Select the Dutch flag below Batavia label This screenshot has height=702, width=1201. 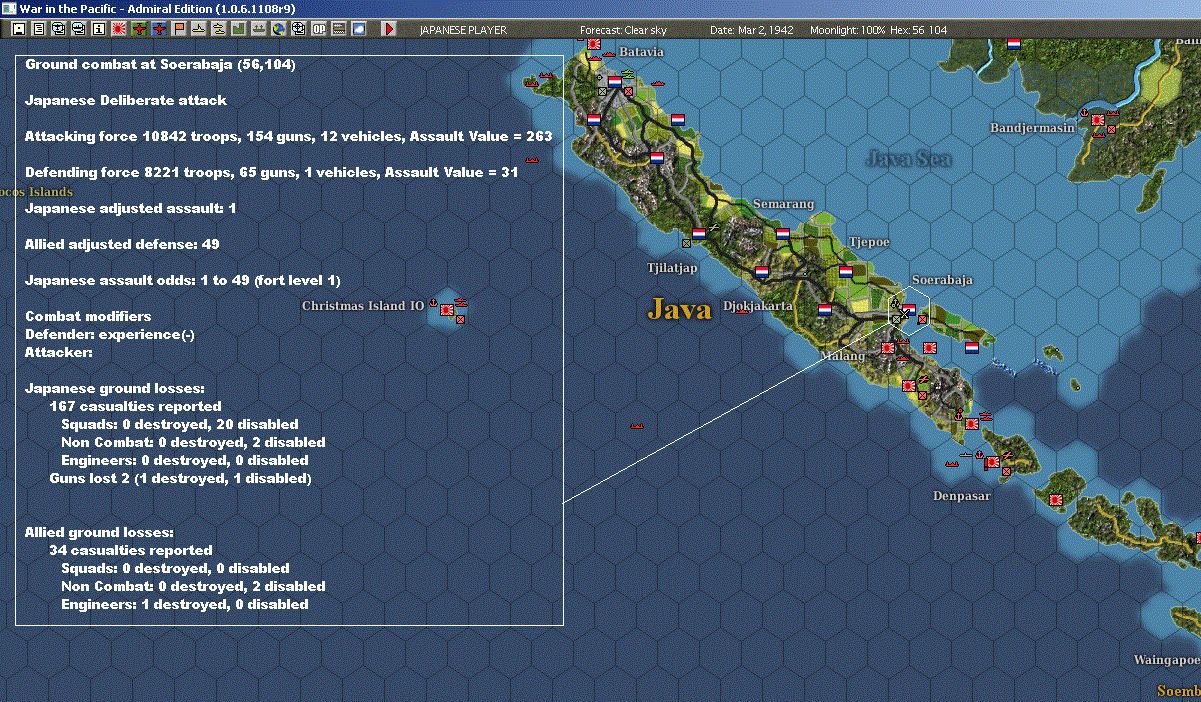coord(615,82)
